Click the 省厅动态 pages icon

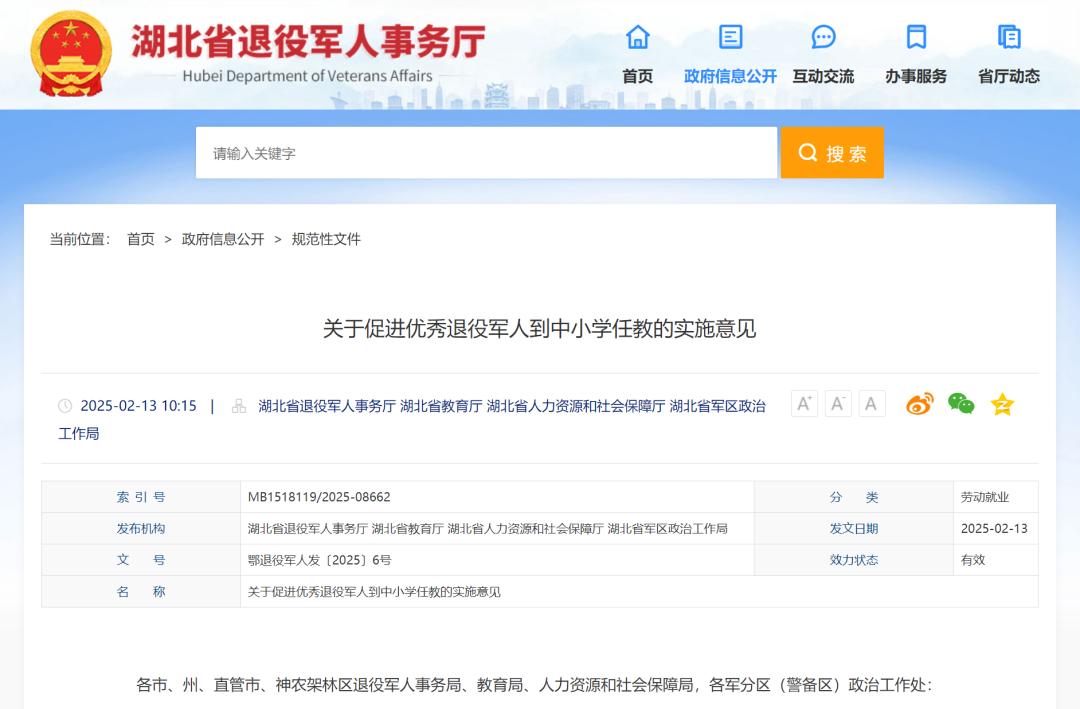(1009, 38)
